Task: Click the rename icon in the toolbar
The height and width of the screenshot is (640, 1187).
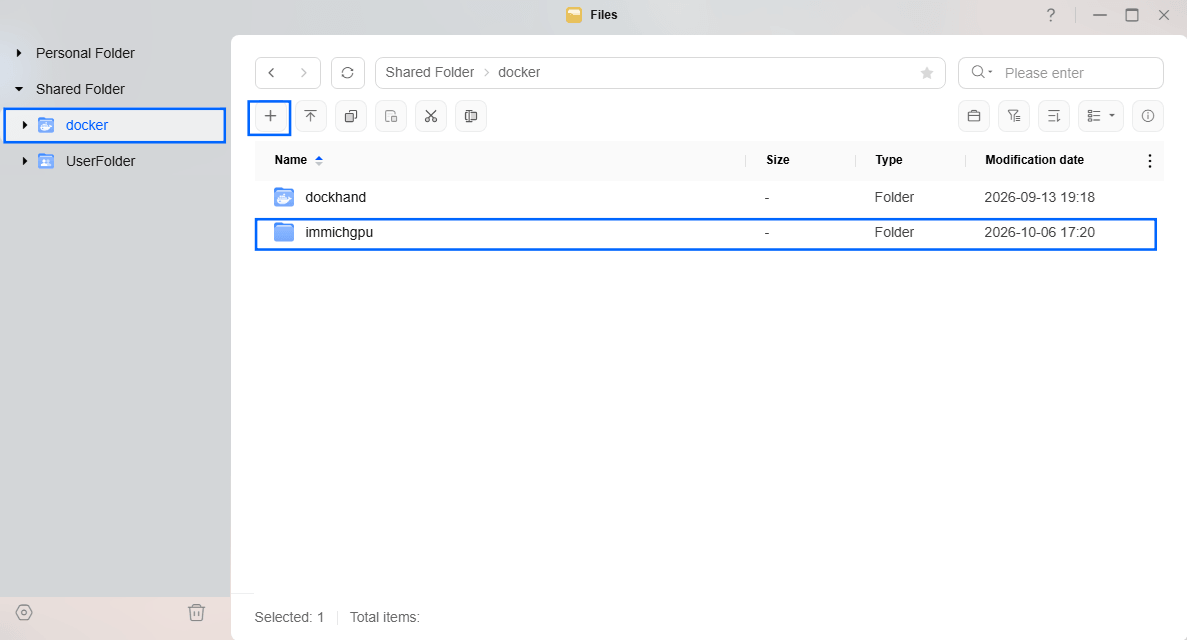Action: pos(471,117)
